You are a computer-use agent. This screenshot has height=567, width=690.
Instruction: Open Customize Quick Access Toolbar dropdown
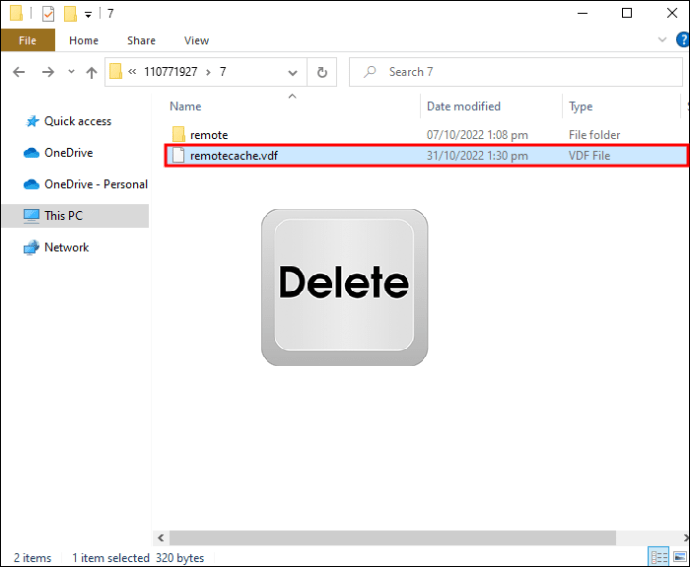tap(88, 15)
